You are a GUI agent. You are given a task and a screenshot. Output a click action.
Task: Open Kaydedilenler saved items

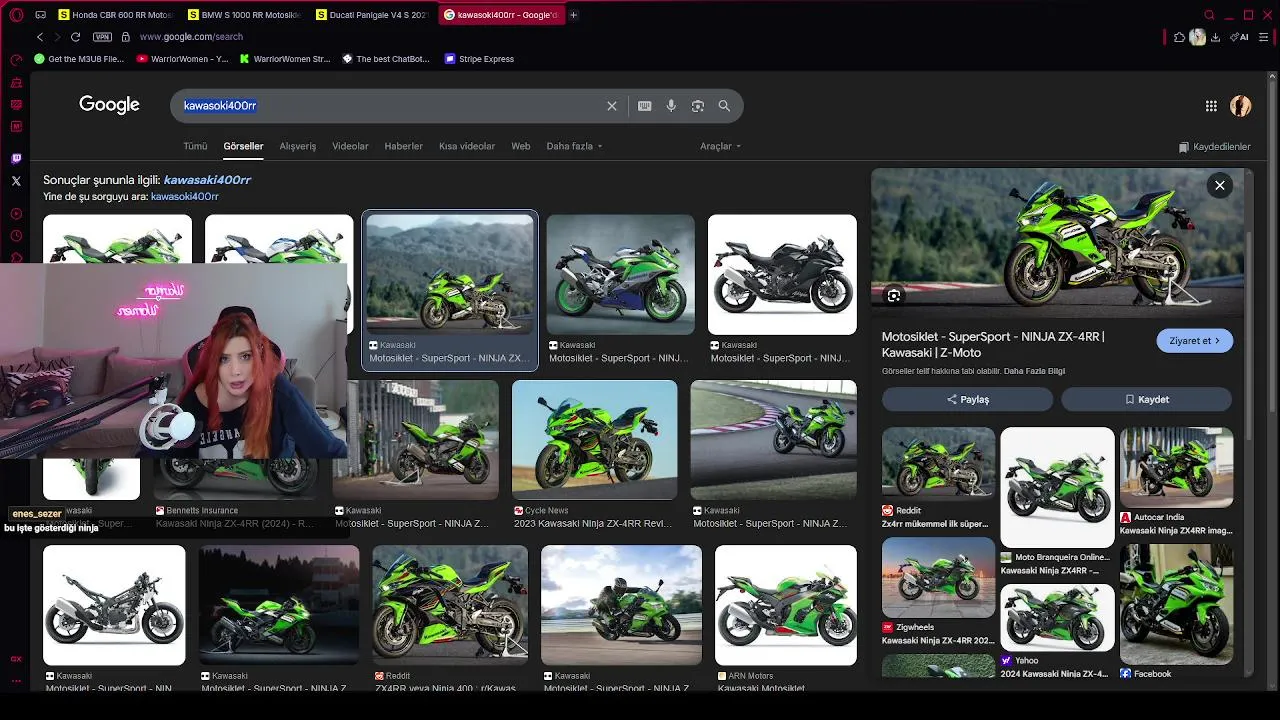coord(1214,147)
